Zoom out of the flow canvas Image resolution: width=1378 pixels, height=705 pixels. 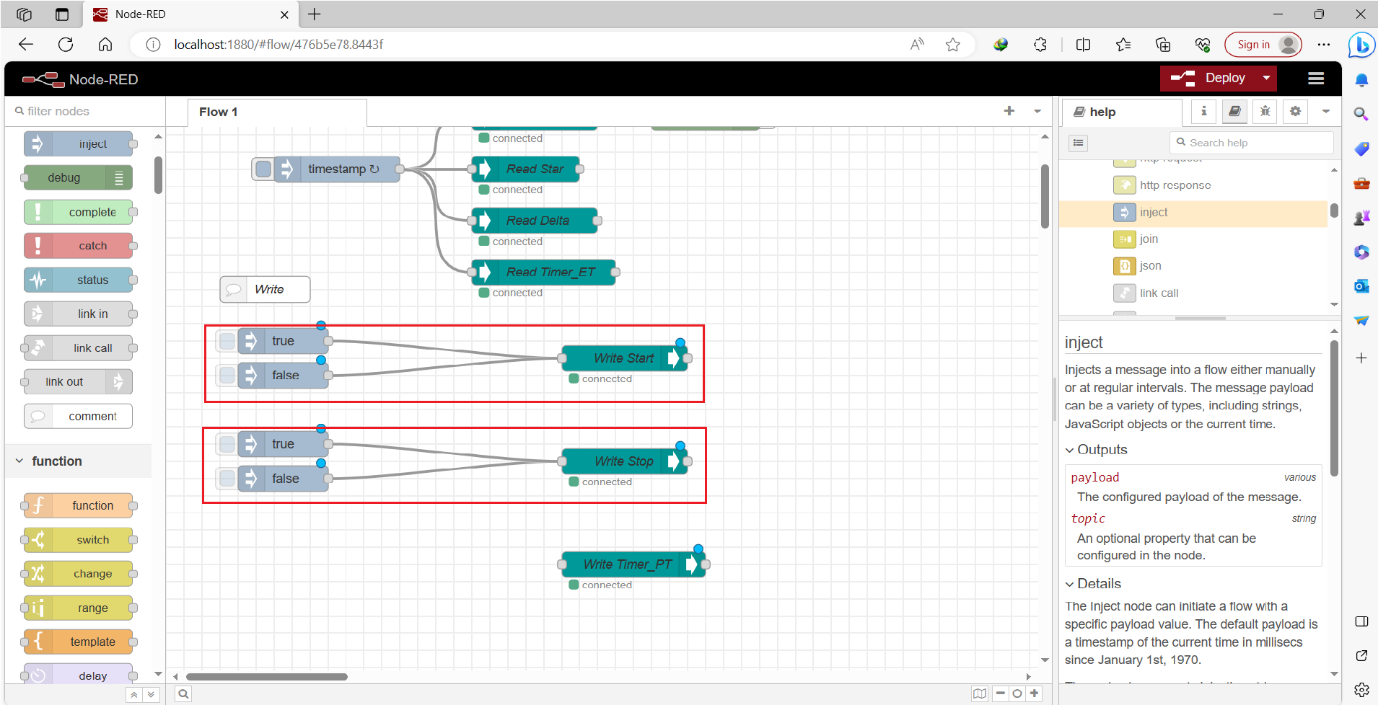point(1001,693)
